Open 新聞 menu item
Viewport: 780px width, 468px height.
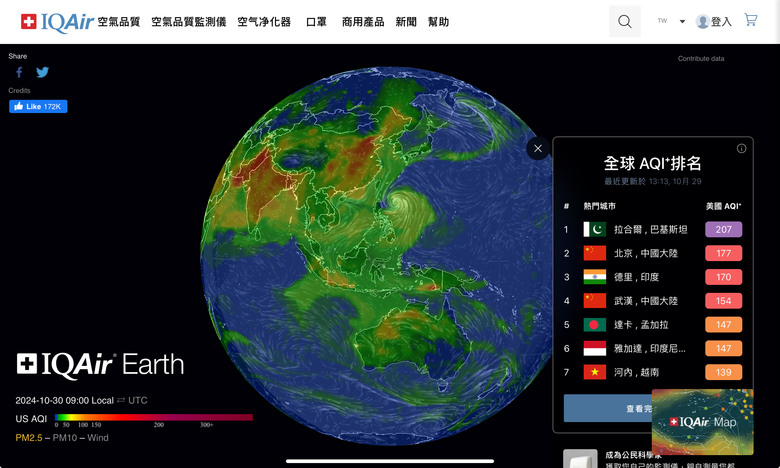point(406,22)
